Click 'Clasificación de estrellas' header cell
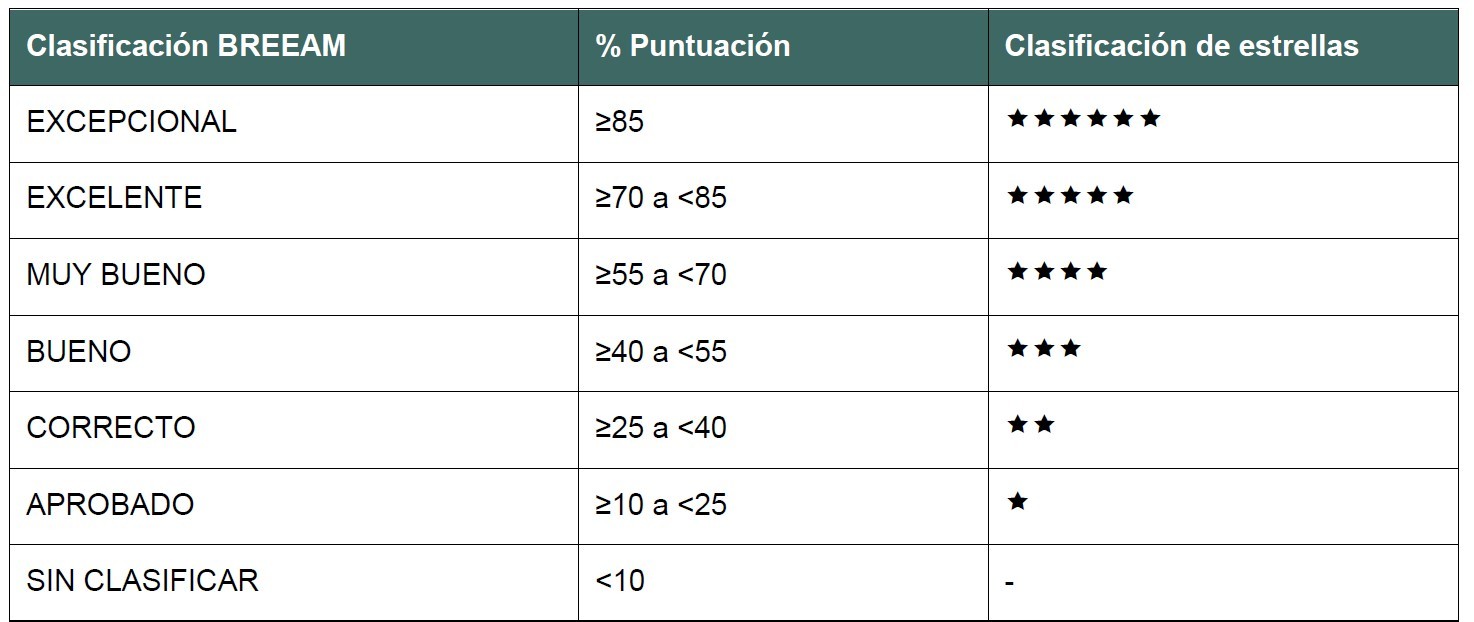This screenshot has width=1474, height=622. click(x=1223, y=47)
